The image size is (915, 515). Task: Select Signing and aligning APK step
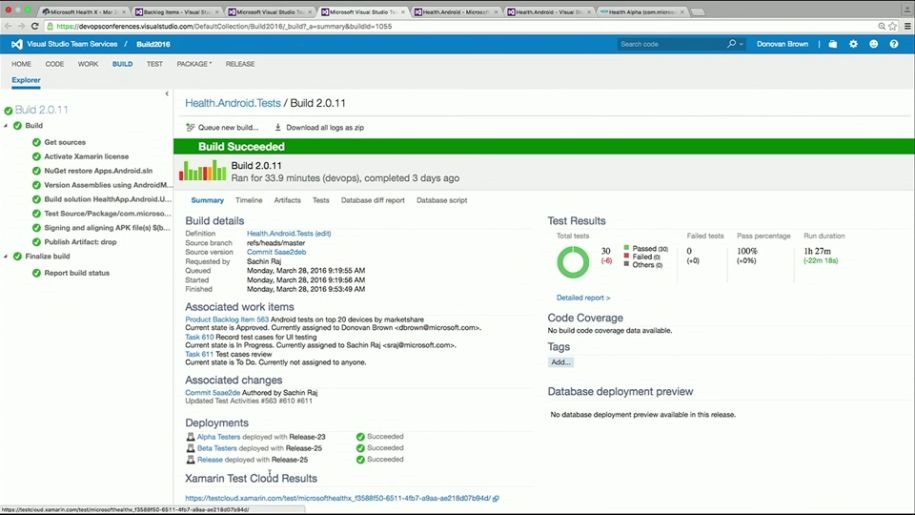pos(107,228)
